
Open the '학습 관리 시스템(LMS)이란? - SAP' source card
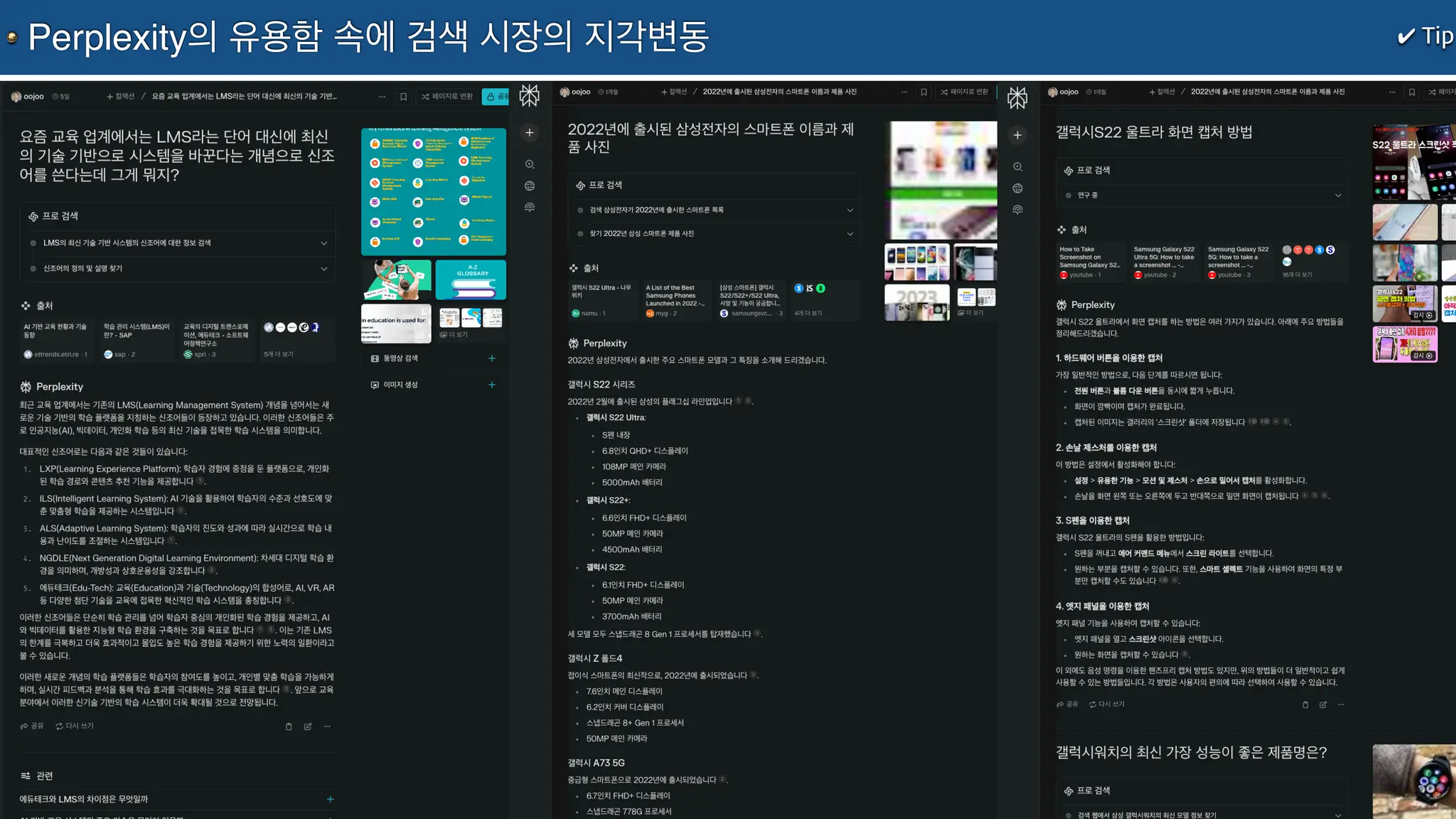click(x=138, y=341)
